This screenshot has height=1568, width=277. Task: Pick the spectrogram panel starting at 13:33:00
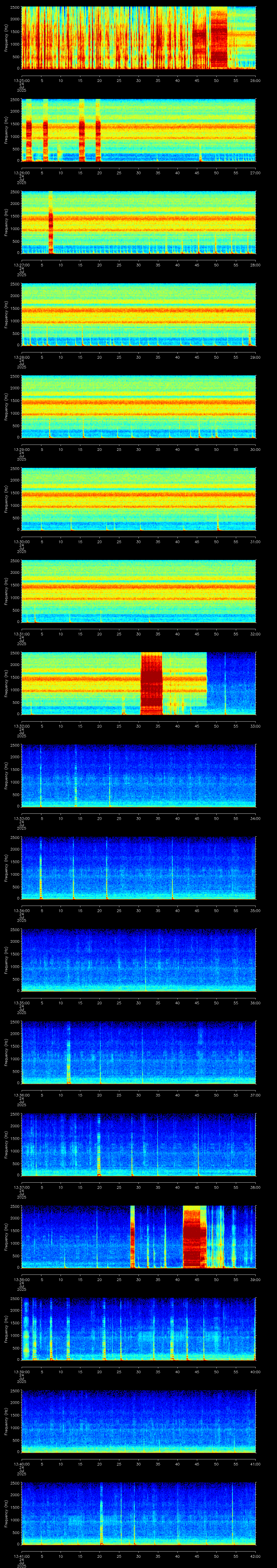point(138,775)
